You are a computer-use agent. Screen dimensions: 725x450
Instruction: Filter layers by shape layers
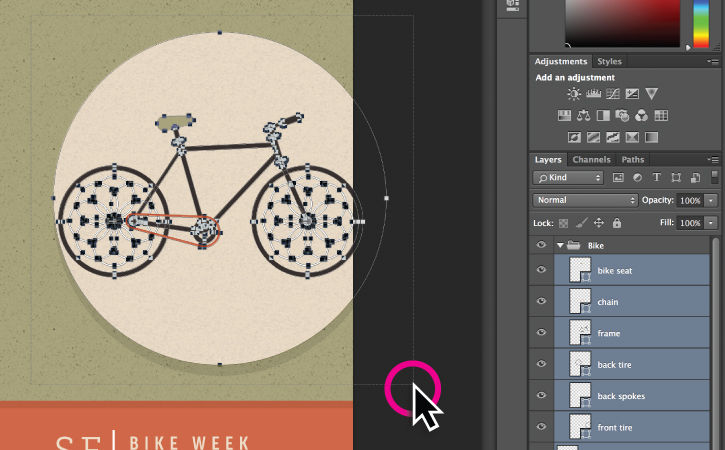coord(676,178)
